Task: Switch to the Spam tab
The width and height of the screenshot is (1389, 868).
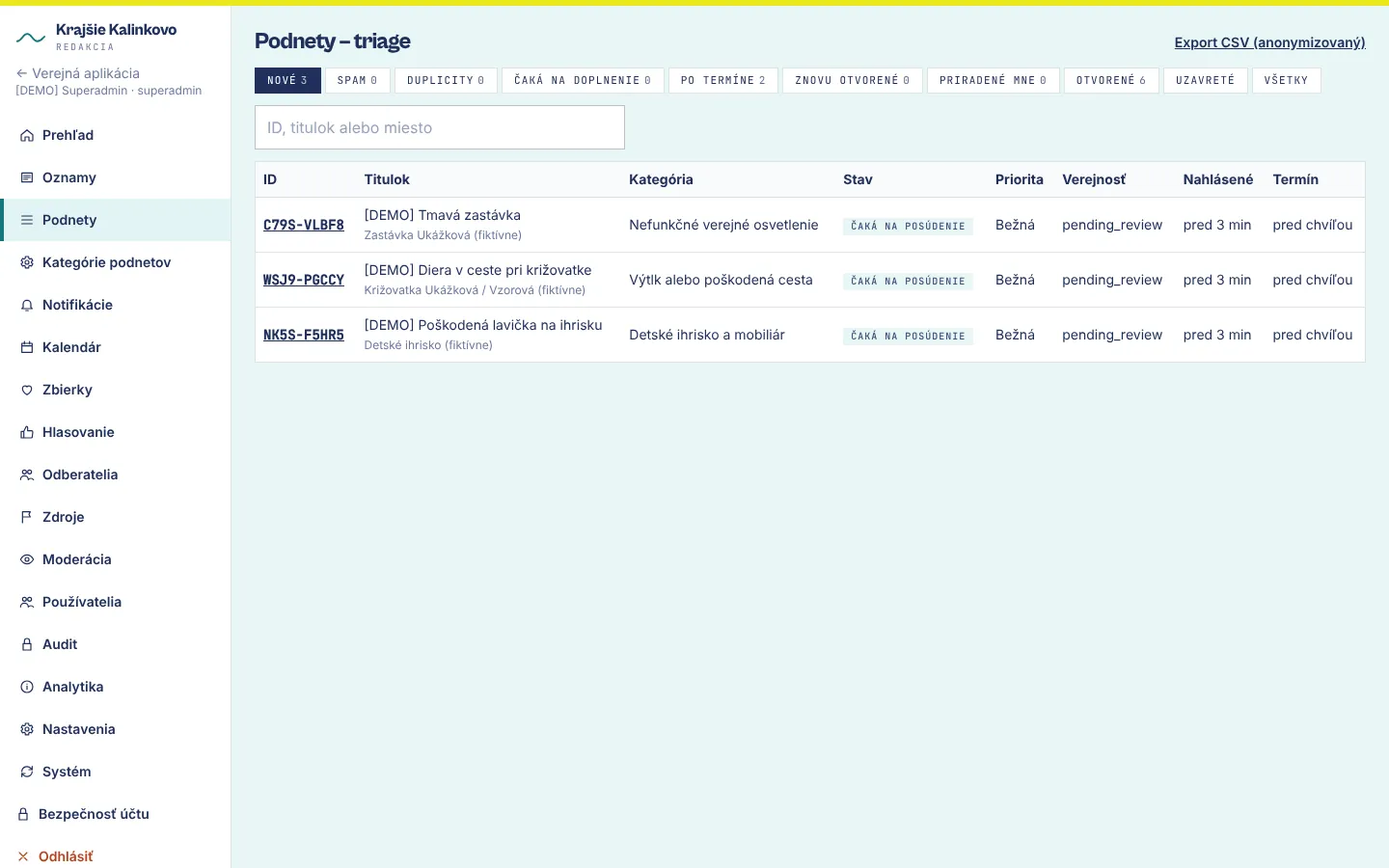Action: pos(358,80)
